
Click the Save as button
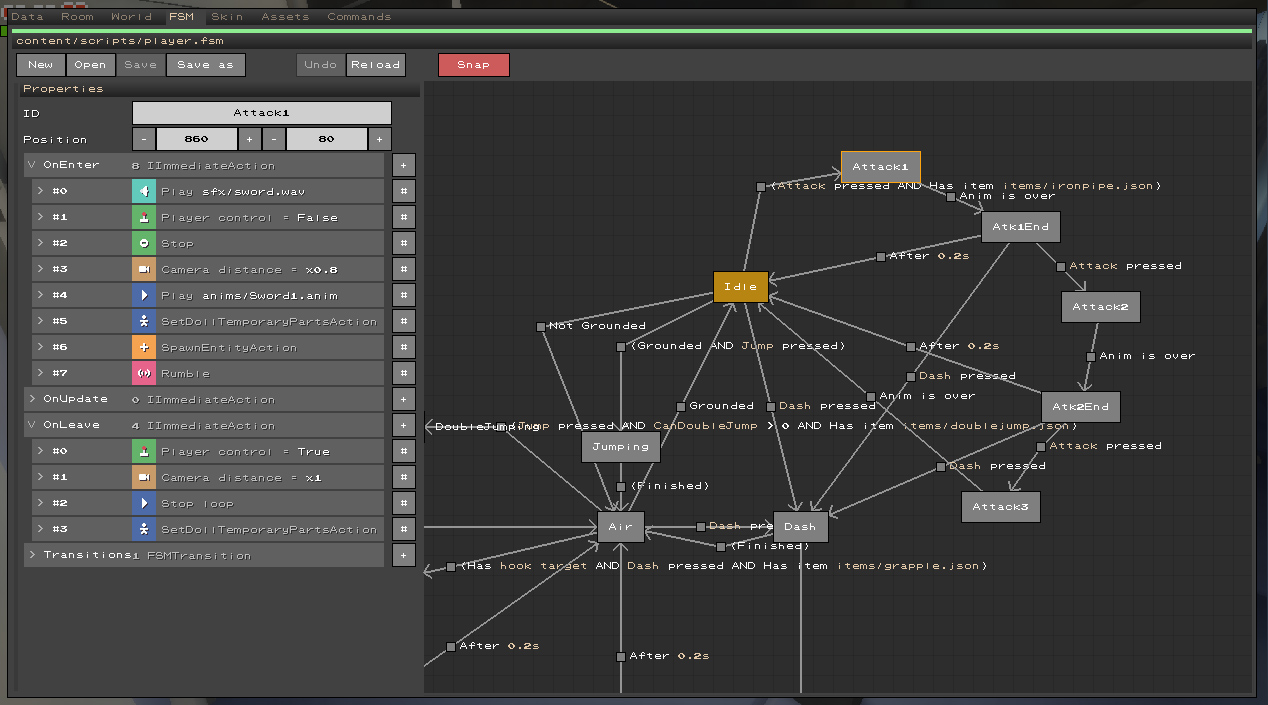(205, 65)
